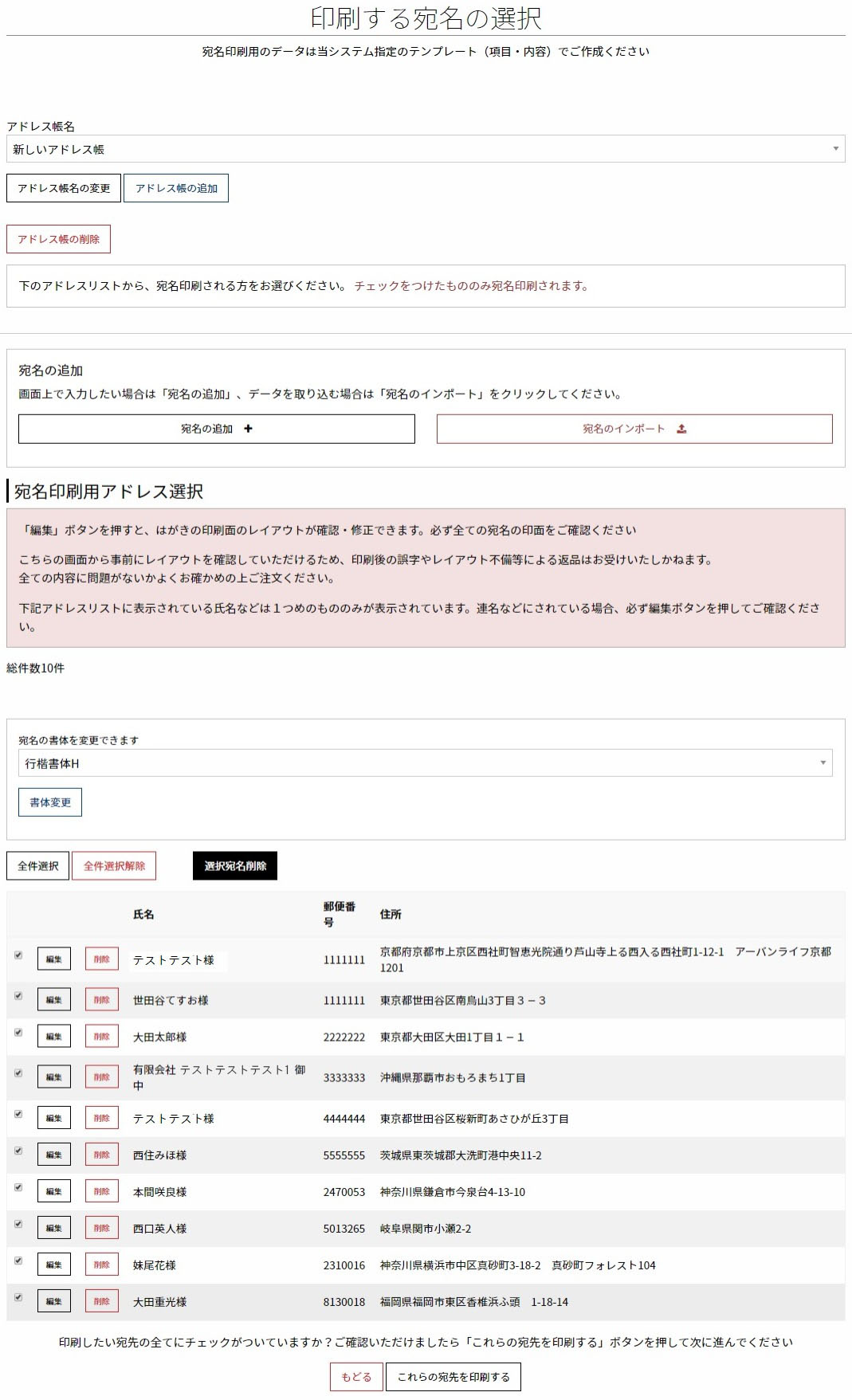Image resolution: width=852 pixels, height=1400 pixels.
Task: Edit the 大田太郎様 entry
Action: click(54, 1037)
